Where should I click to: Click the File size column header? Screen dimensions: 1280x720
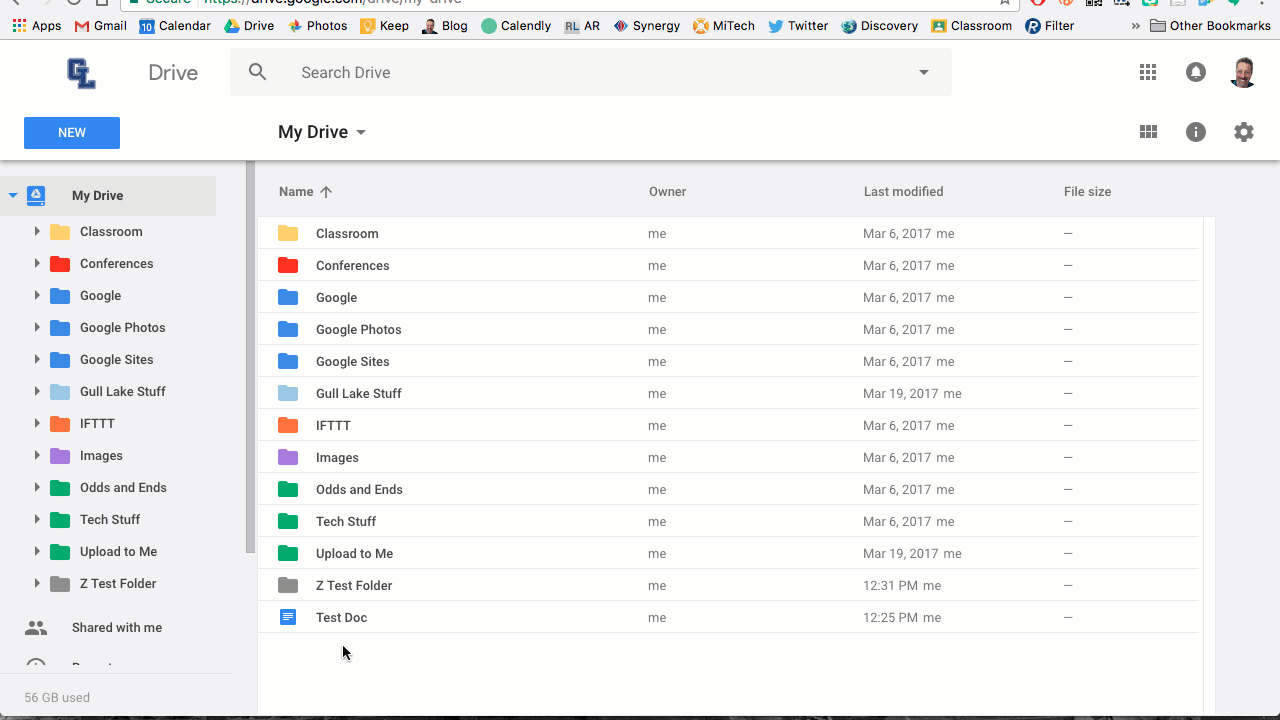point(1087,192)
